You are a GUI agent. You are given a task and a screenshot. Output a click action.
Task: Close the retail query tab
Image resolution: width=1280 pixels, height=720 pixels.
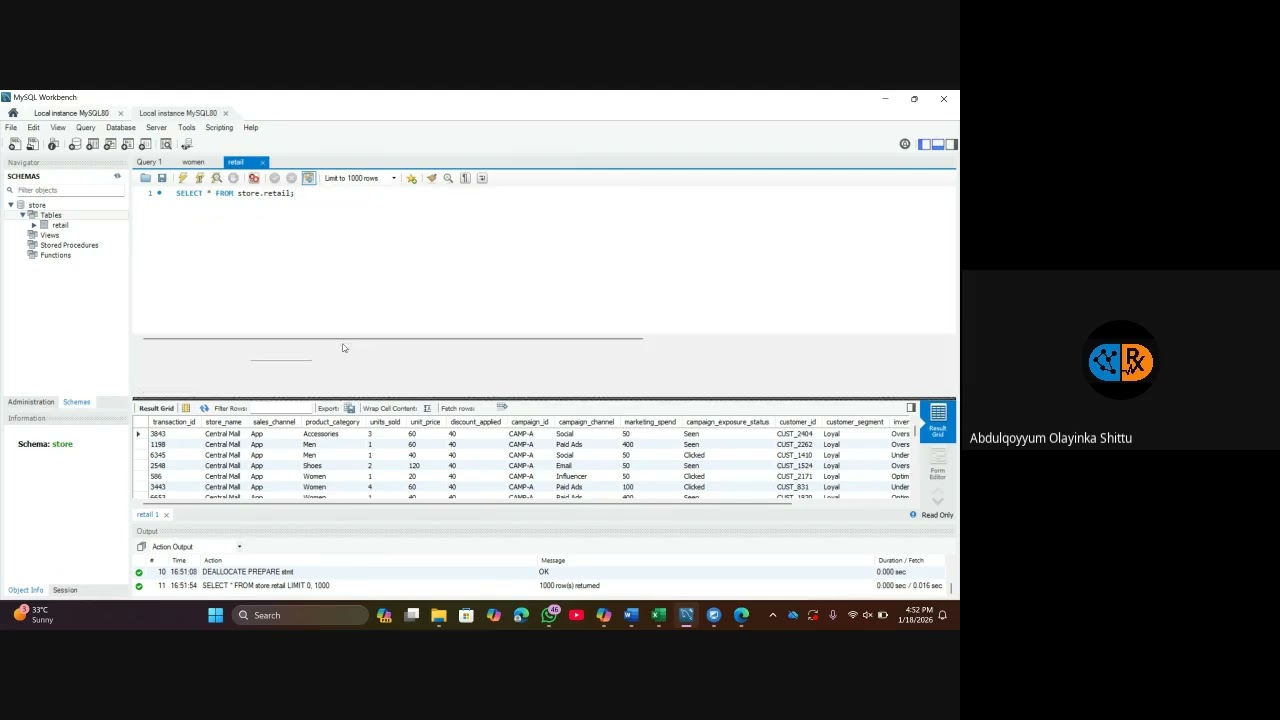pyautogui.click(x=263, y=162)
